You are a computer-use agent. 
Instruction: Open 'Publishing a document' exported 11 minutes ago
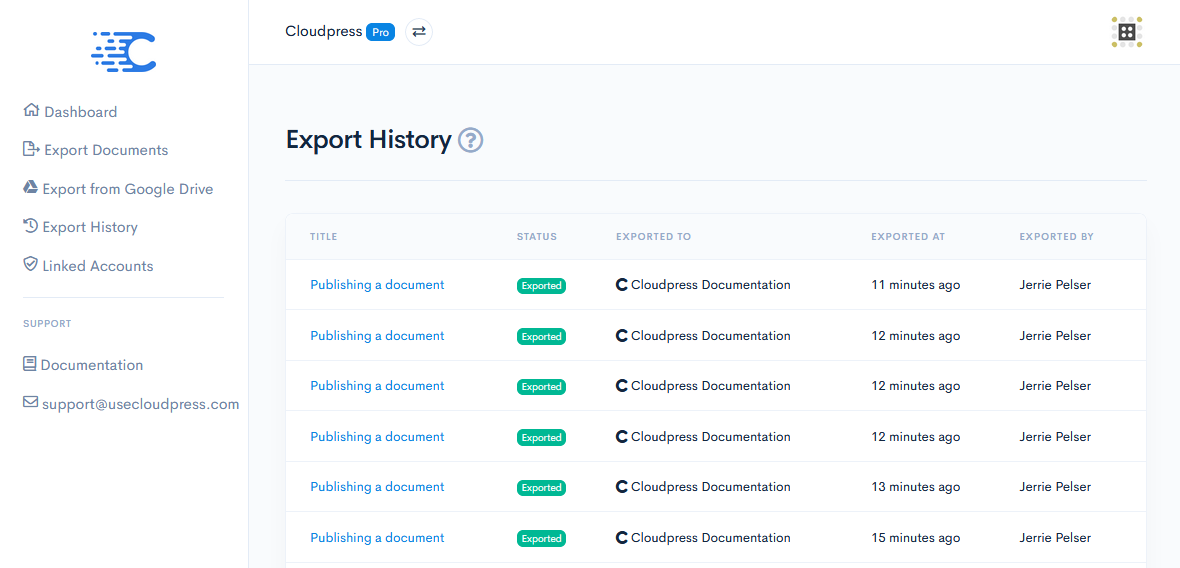(377, 284)
